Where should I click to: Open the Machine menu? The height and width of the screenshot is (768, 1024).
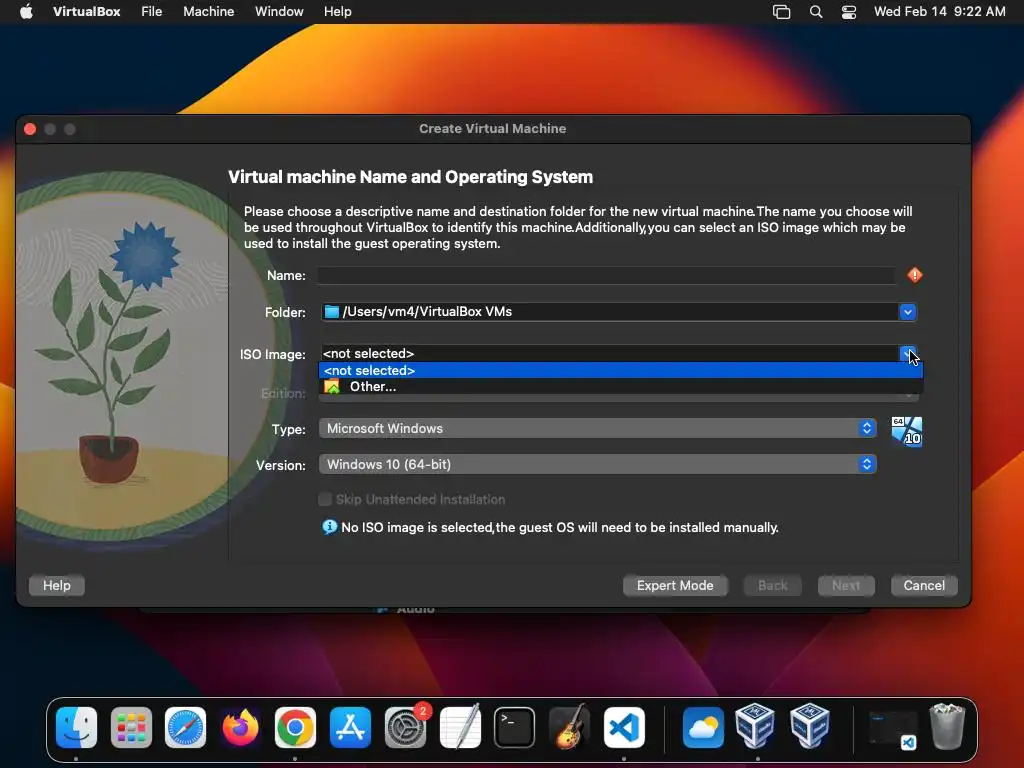tap(208, 11)
